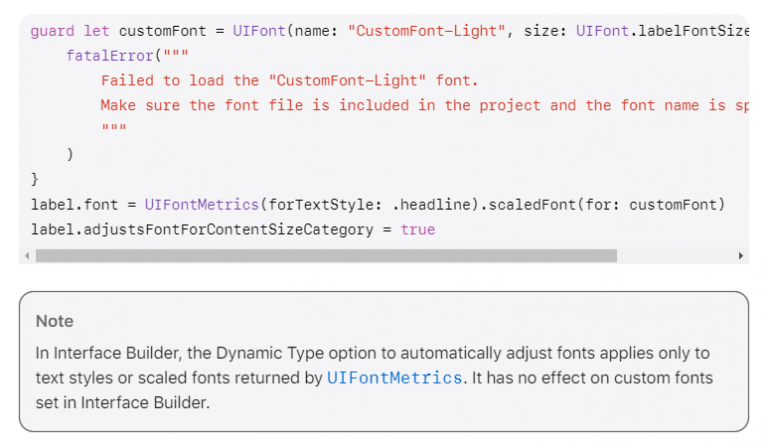Click the Note heading
768x448 pixels.
(55, 321)
